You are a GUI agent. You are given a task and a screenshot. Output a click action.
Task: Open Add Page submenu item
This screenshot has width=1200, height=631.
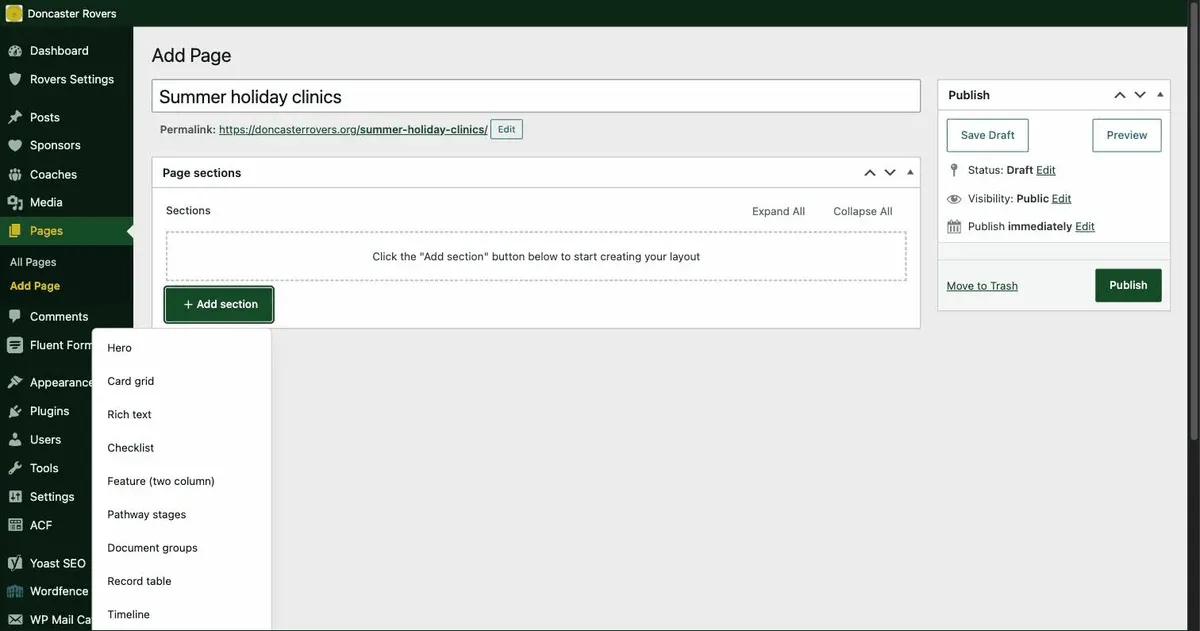[x=35, y=286]
